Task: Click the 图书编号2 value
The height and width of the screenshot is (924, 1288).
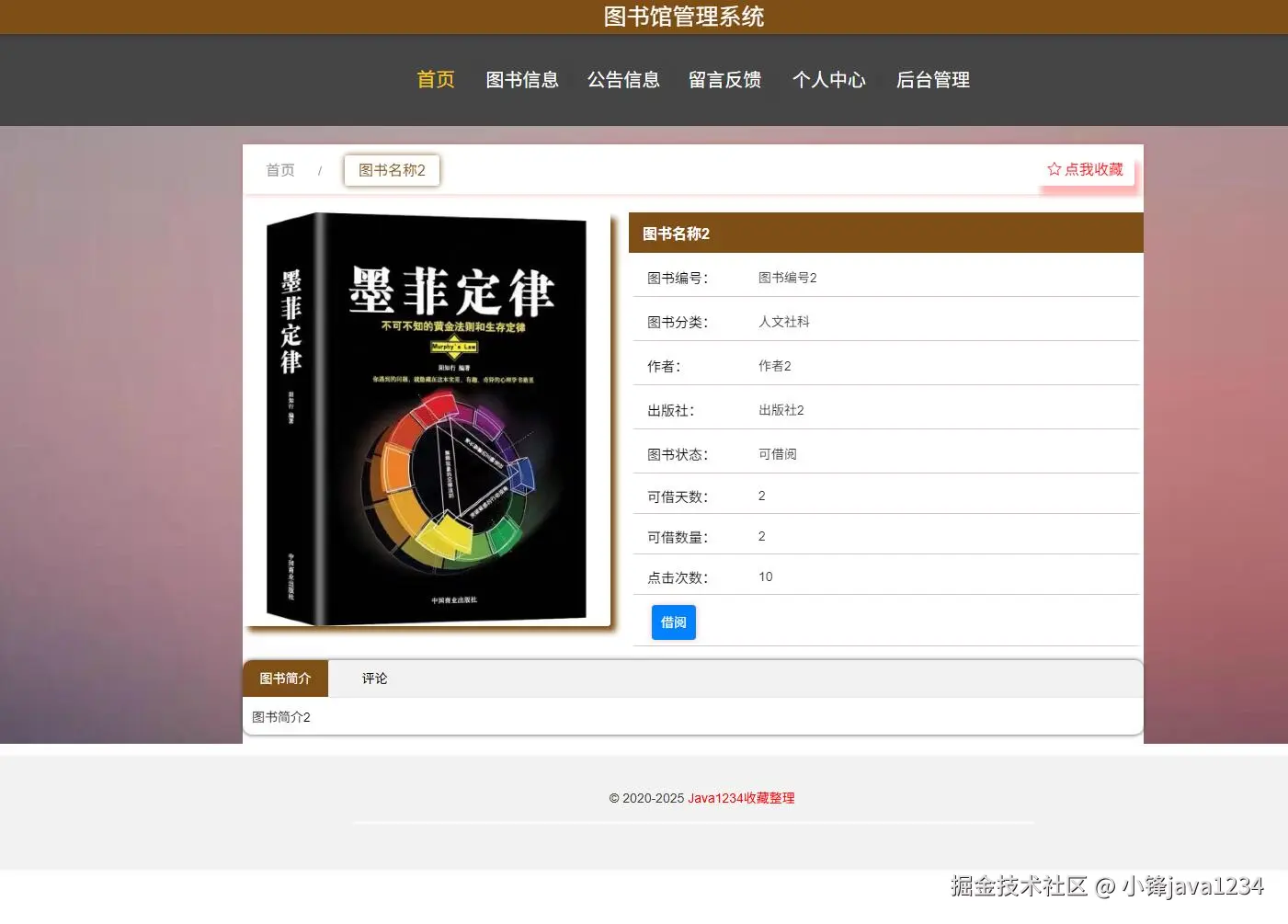Action: click(788, 278)
